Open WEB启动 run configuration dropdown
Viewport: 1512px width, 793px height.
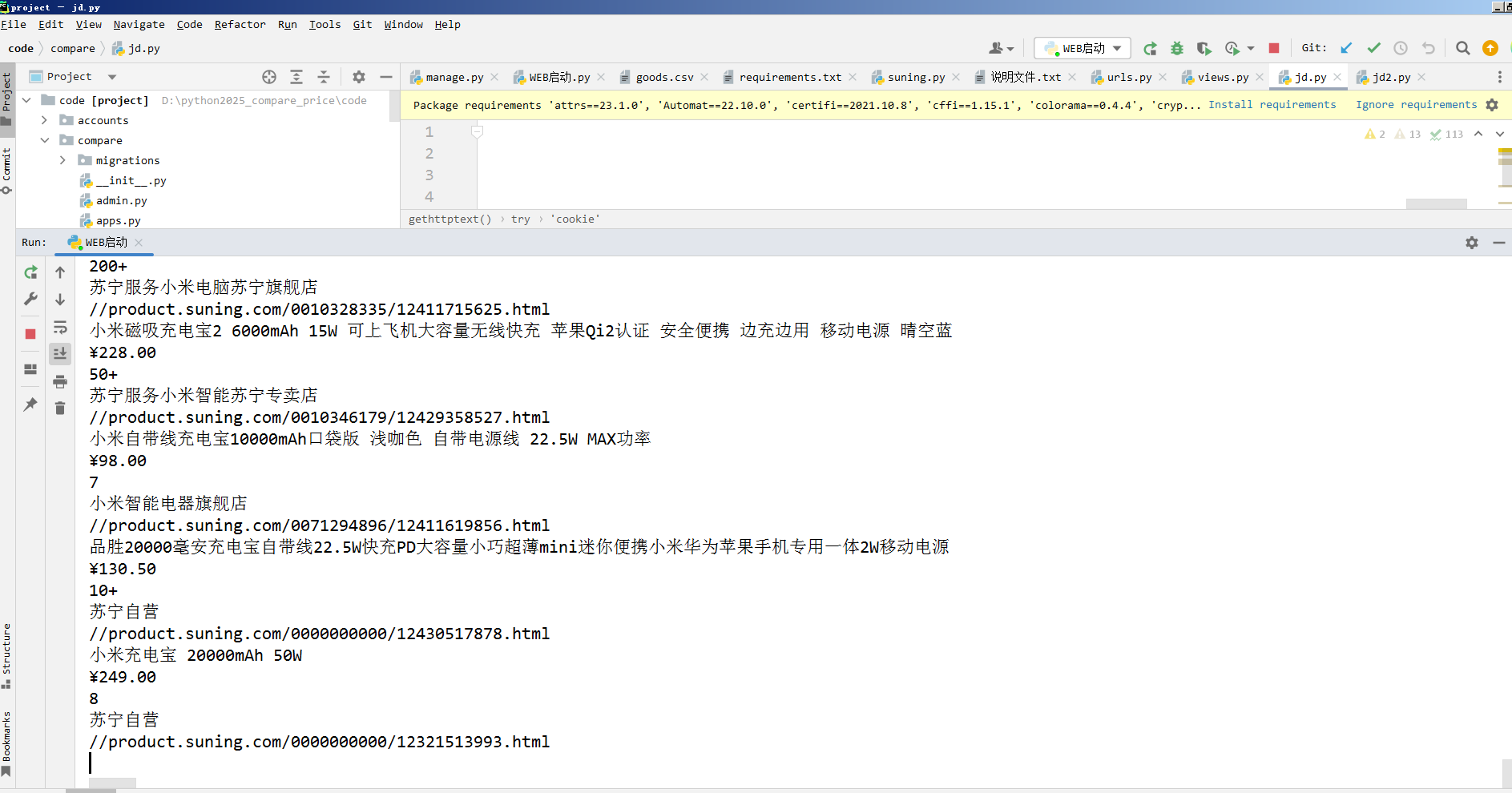(1083, 48)
